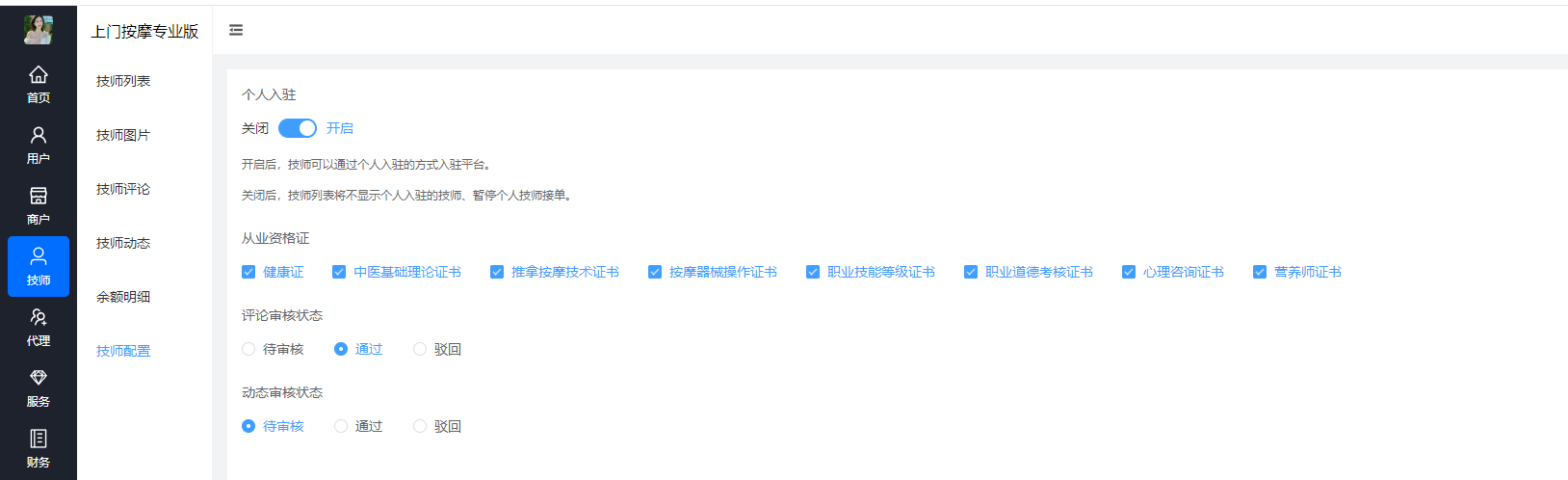Open the 技师动态 menu item
This screenshot has width=1568, height=480.
(x=123, y=243)
